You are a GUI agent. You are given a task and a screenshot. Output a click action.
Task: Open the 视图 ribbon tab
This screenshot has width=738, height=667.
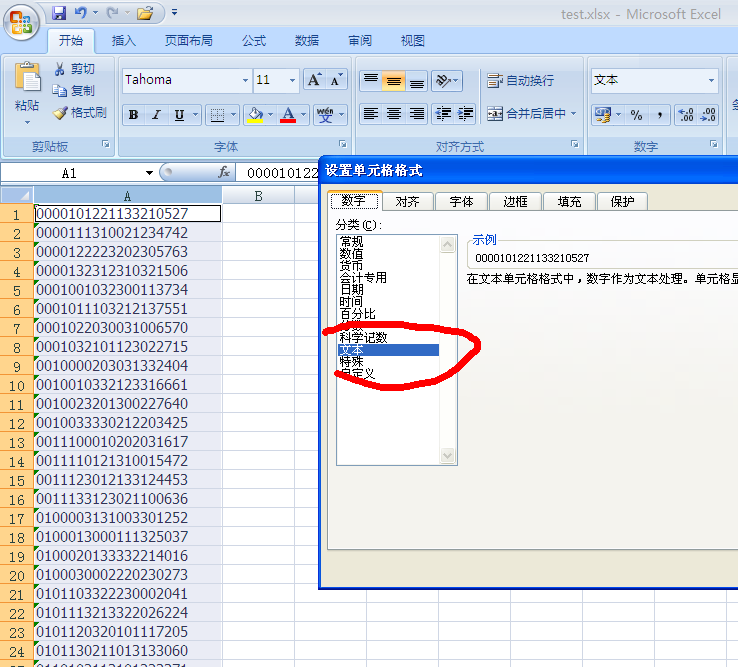pos(413,41)
